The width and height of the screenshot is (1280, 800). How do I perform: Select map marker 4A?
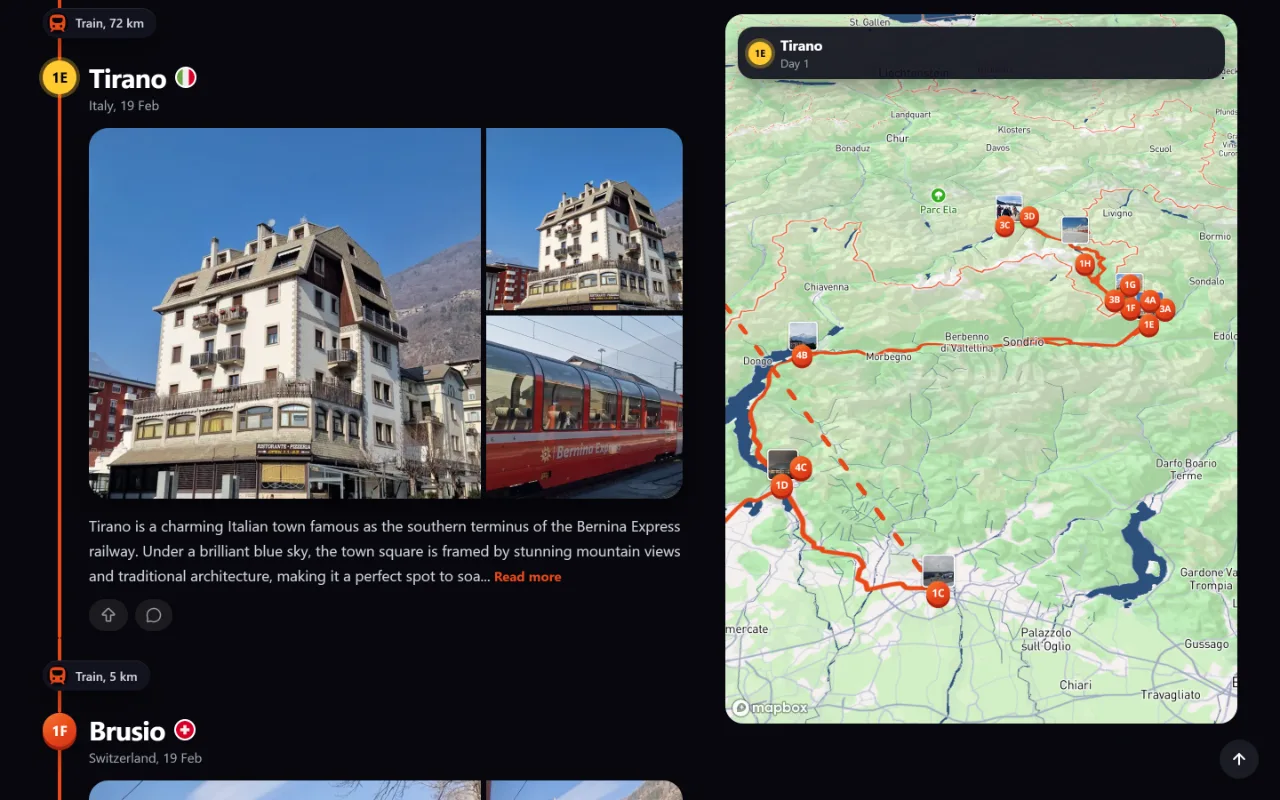(1149, 300)
